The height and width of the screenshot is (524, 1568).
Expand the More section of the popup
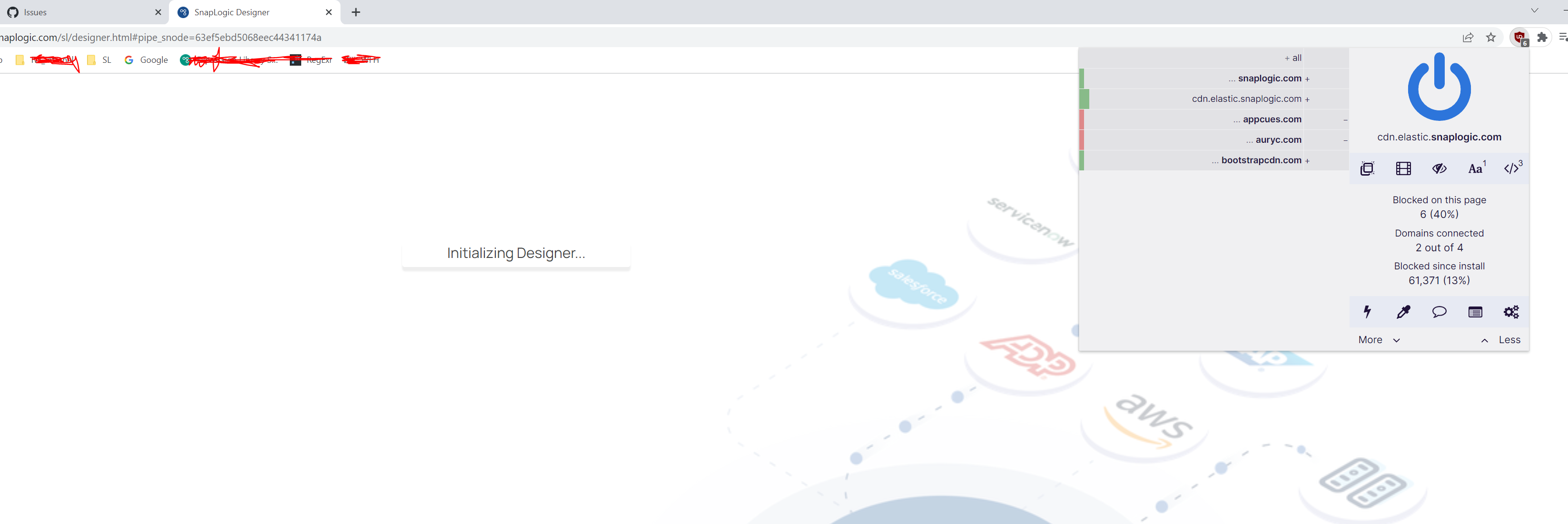1378,340
